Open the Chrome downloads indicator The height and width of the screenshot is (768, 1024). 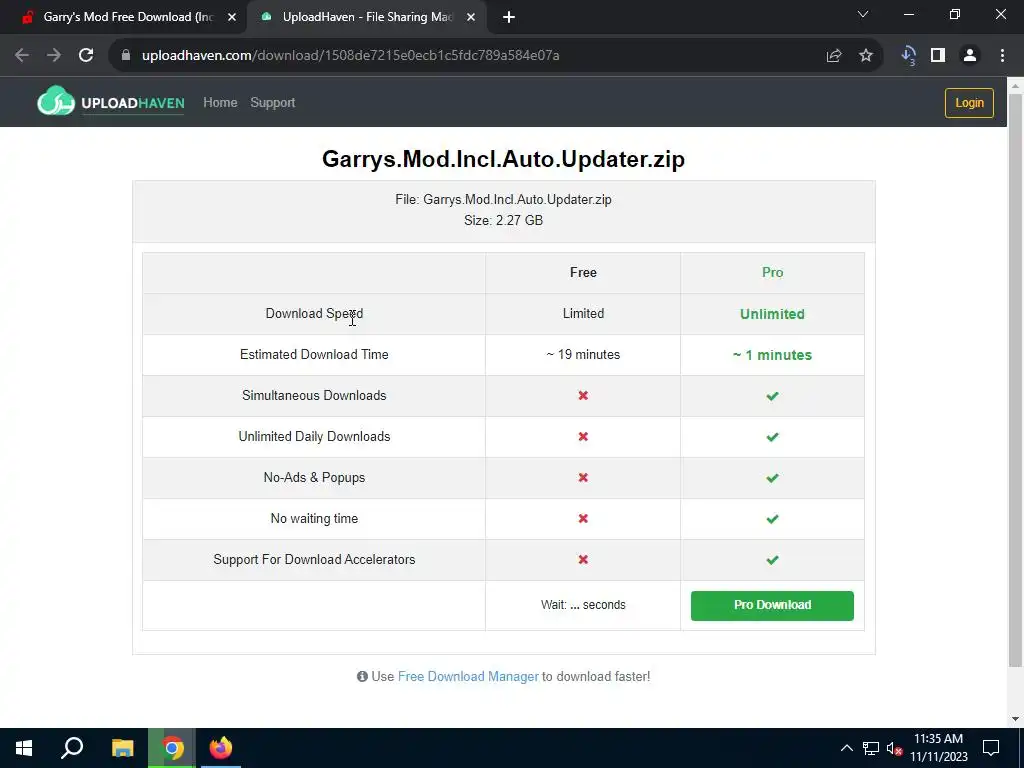(x=908, y=56)
